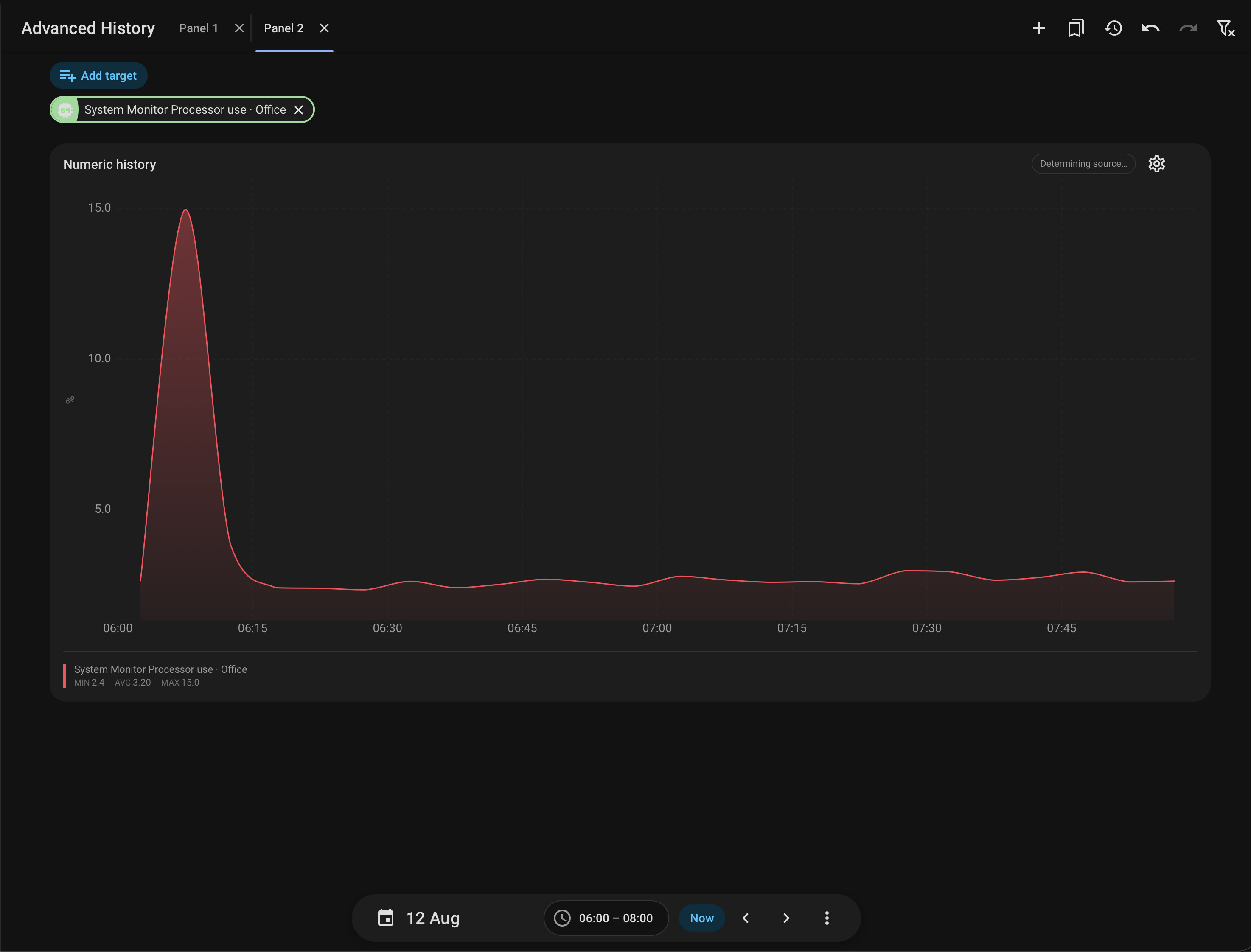Click the 07:30 x-axis label
The height and width of the screenshot is (952, 1251).
(927, 628)
